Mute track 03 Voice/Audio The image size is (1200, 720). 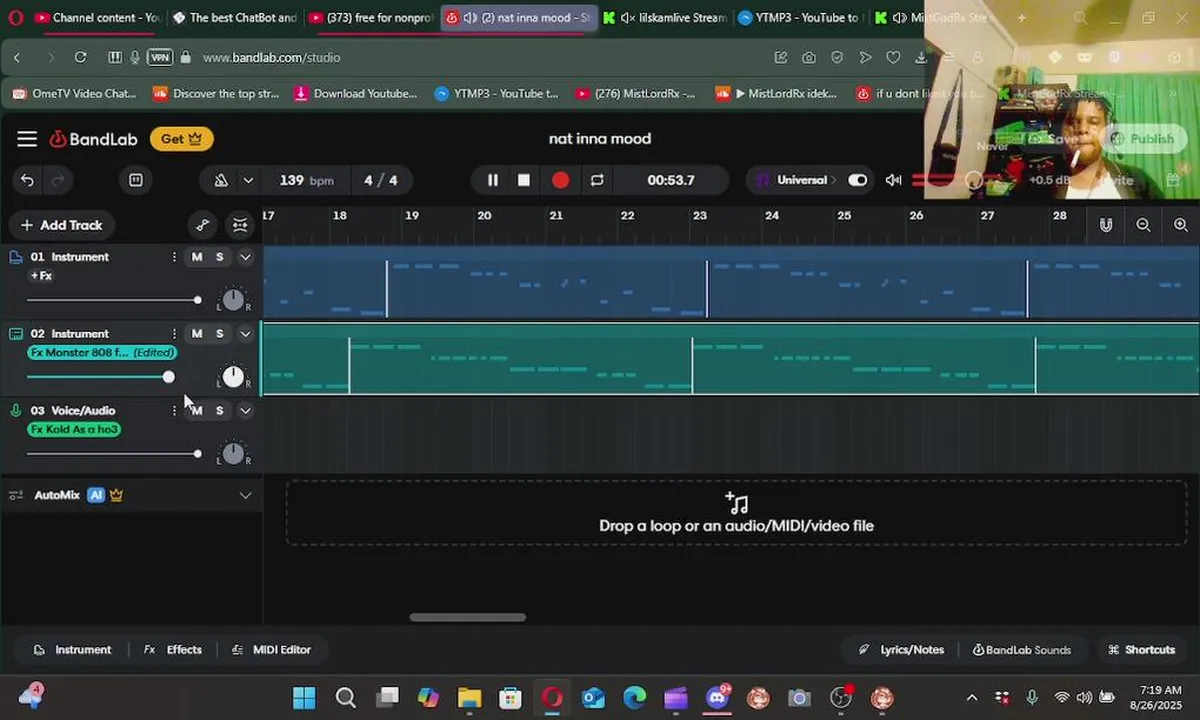[197, 411]
